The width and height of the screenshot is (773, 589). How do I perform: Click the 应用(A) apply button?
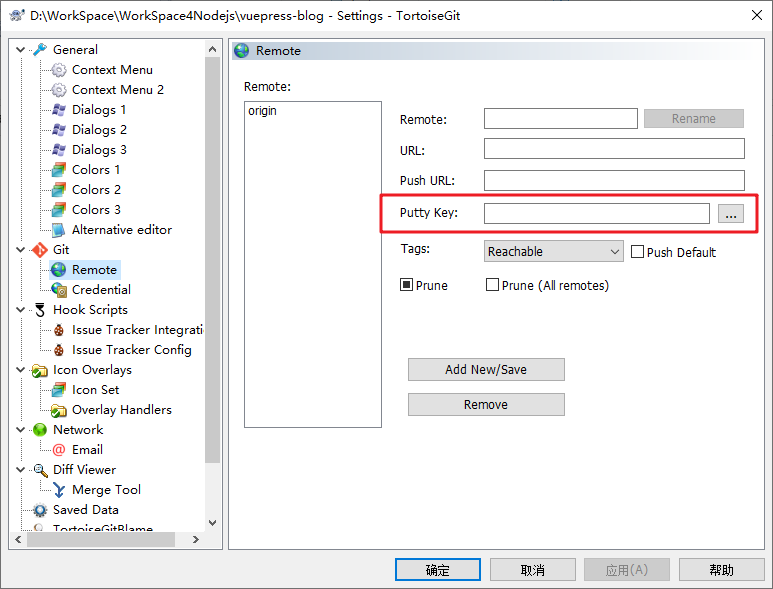tap(627, 570)
